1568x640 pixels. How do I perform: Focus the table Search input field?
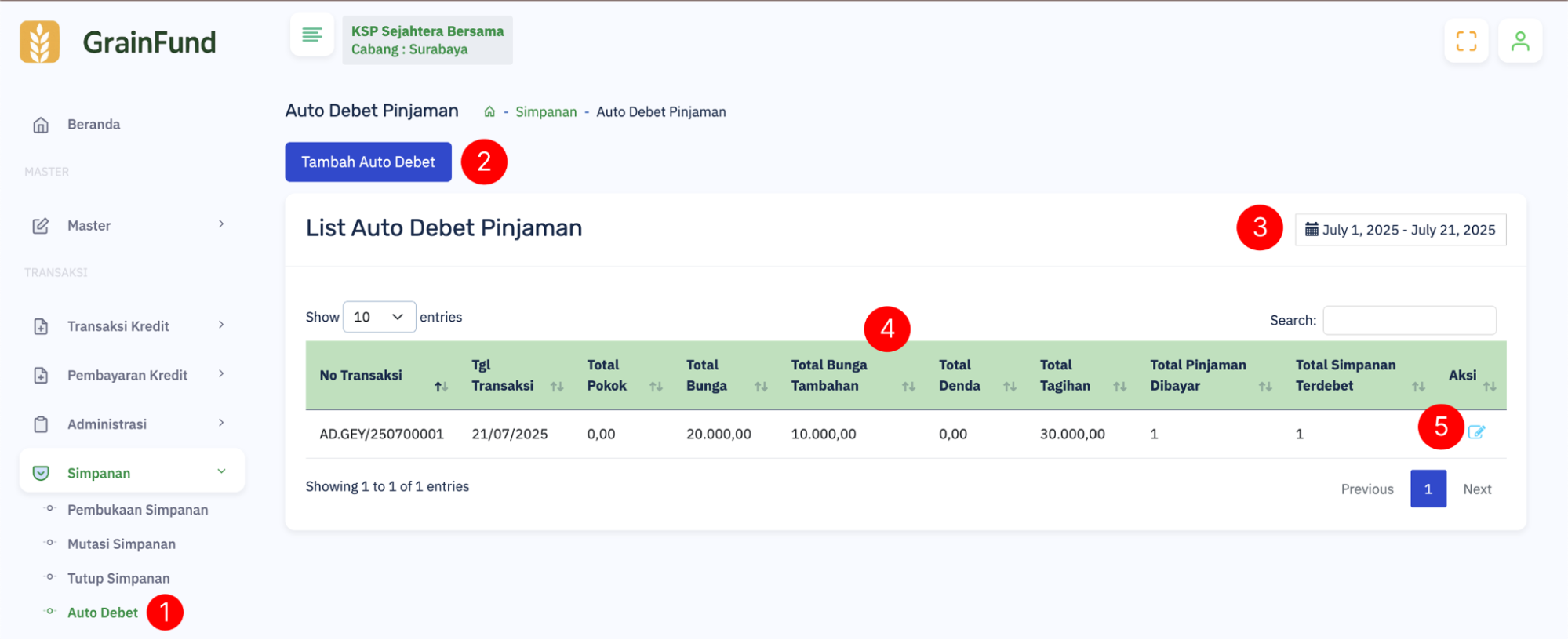tap(1409, 320)
